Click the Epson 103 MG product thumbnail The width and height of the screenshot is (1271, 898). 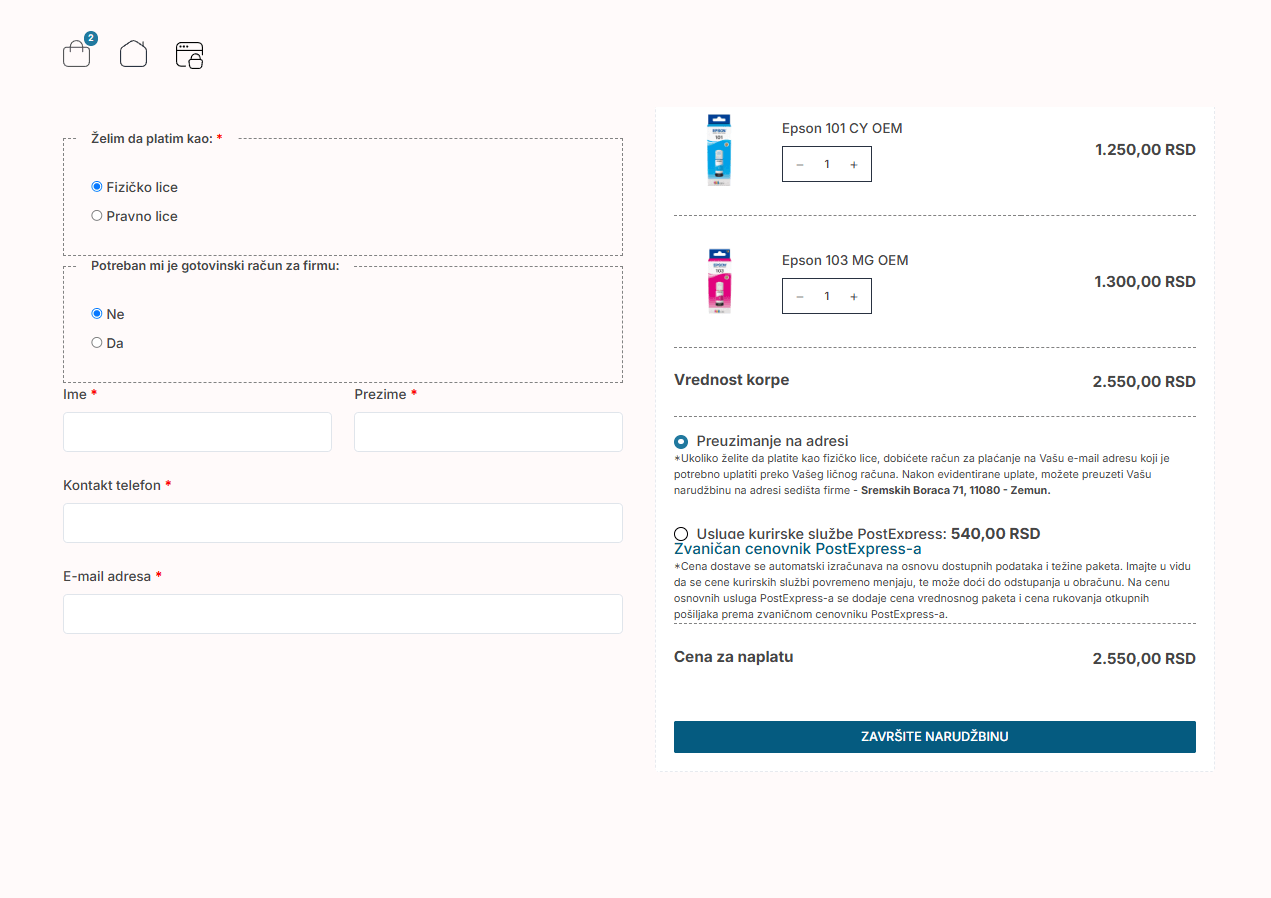click(719, 282)
